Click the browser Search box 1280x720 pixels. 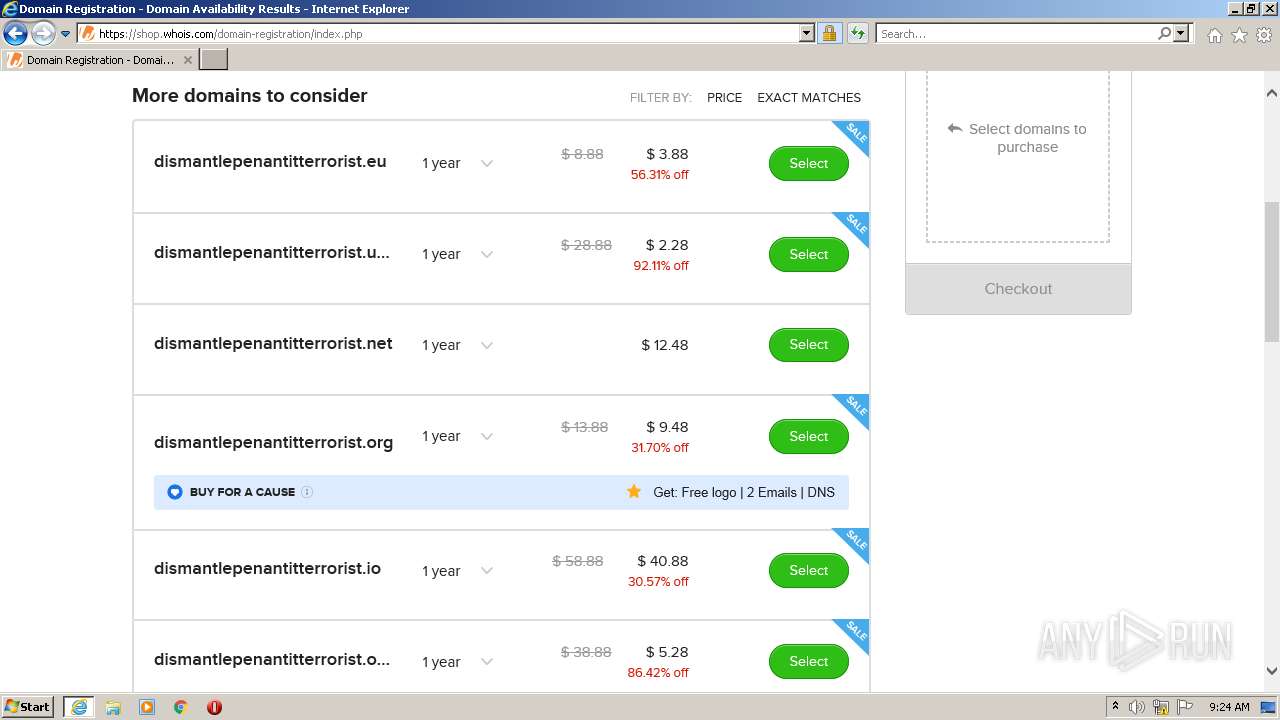pyautogui.click(x=1017, y=33)
